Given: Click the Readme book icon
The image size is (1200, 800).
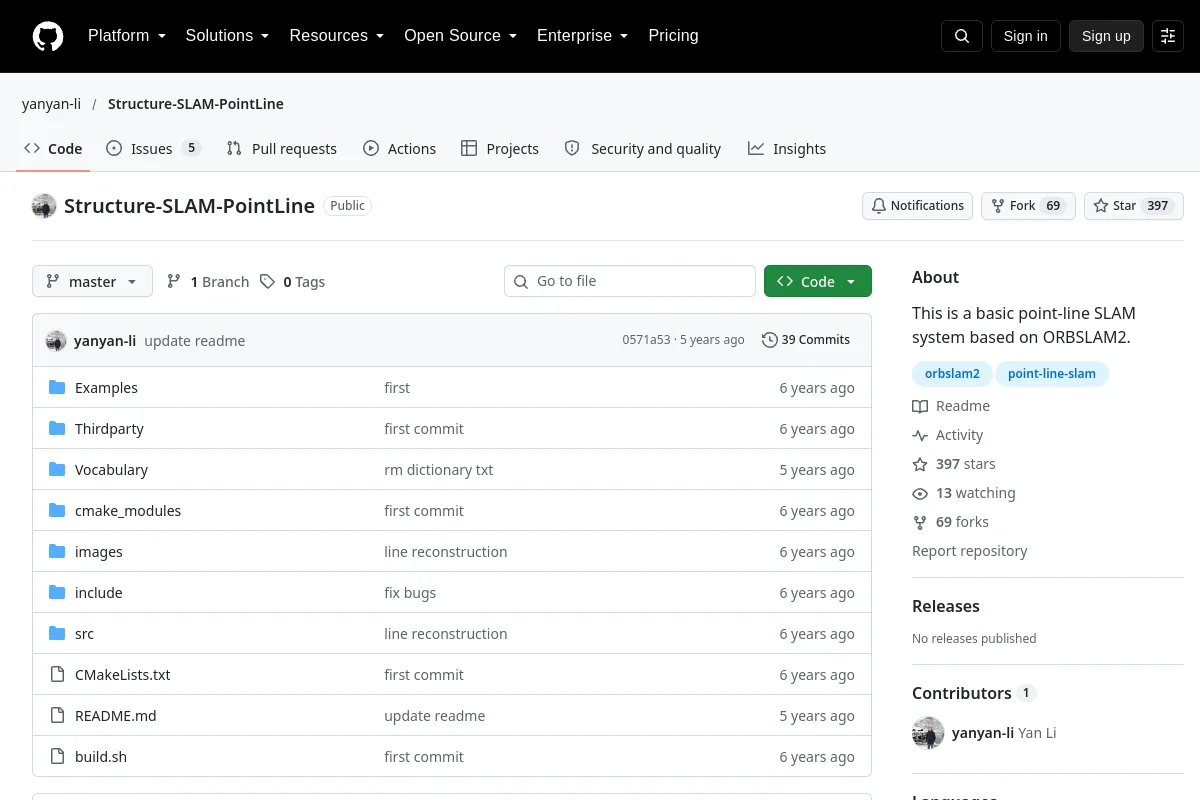Looking at the screenshot, I should click(920, 406).
